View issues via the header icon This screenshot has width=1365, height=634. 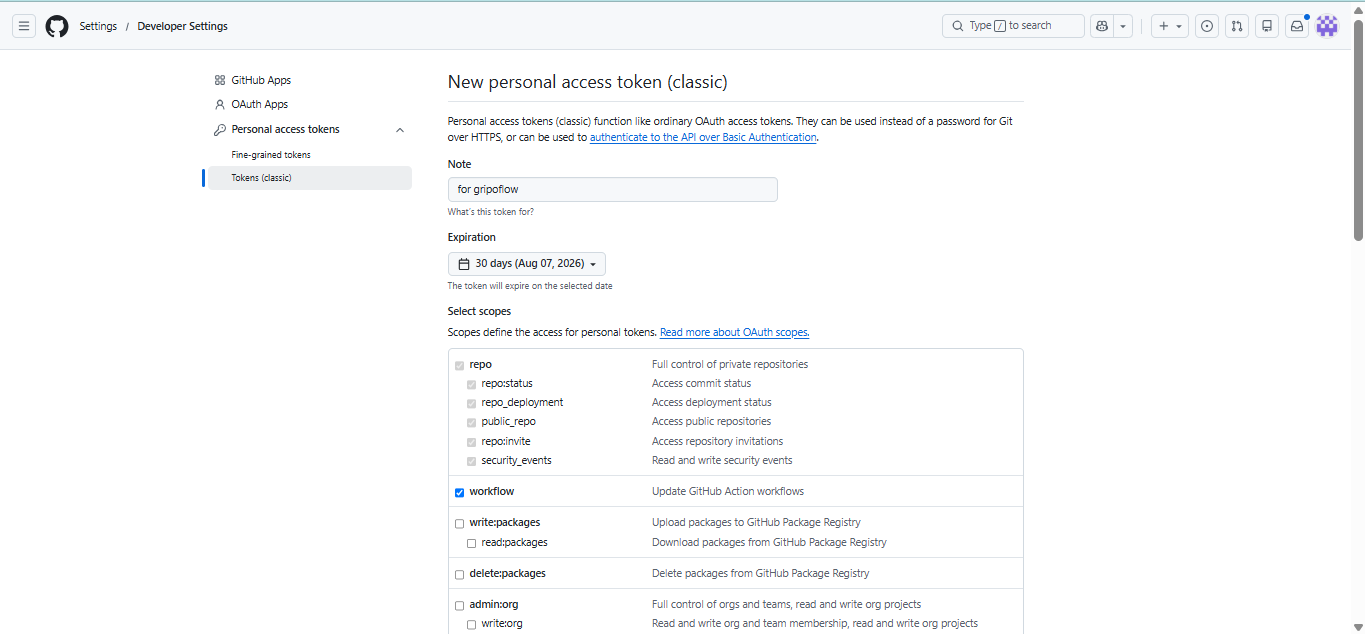(x=1207, y=26)
